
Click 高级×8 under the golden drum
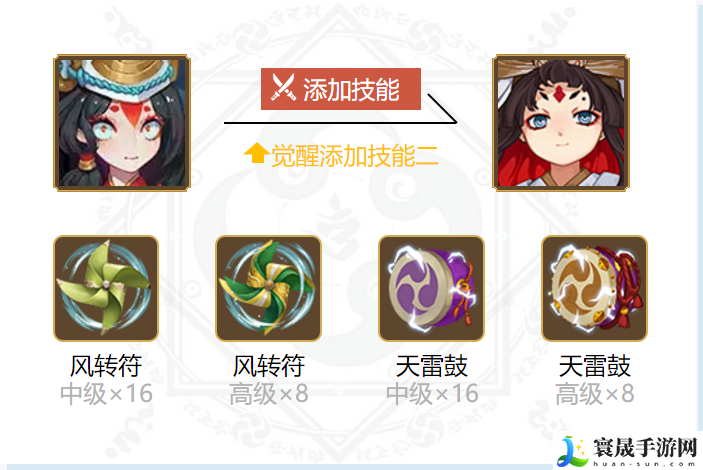595,394
